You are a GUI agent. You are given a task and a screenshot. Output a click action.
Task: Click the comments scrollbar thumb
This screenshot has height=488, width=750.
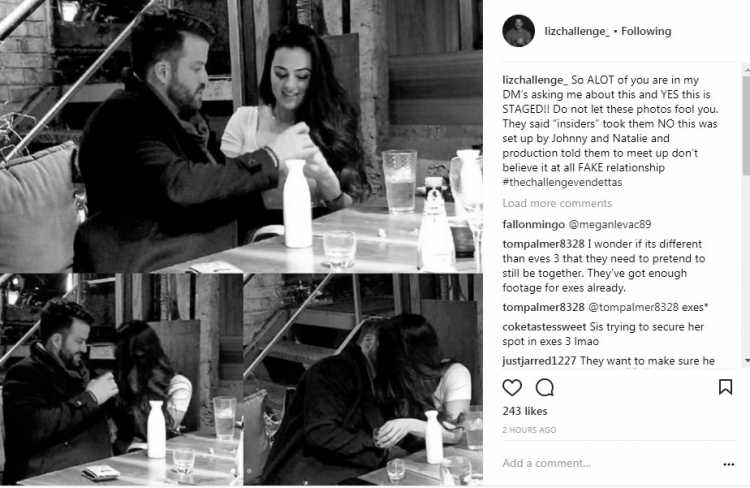click(x=747, y=126)
